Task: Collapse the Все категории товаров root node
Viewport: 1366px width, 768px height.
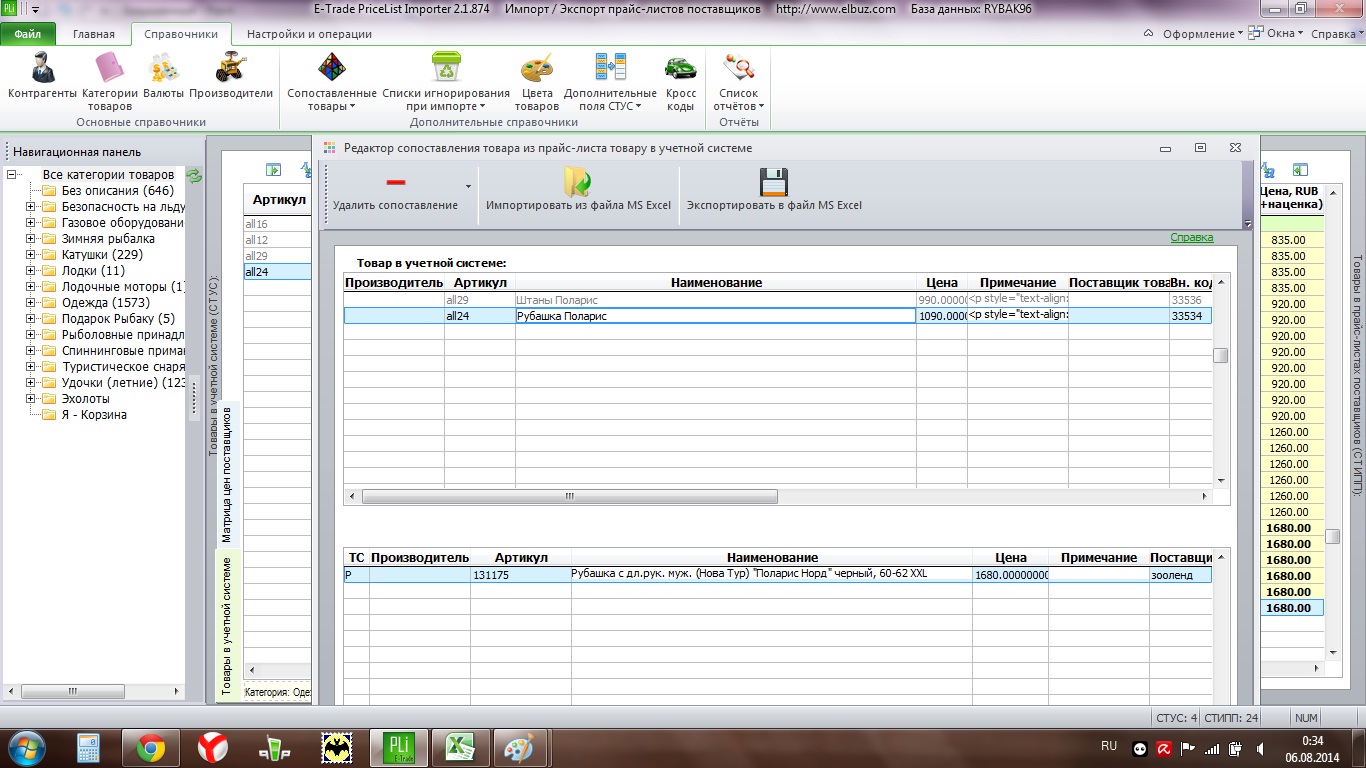Action: click(x=12, y=174)
